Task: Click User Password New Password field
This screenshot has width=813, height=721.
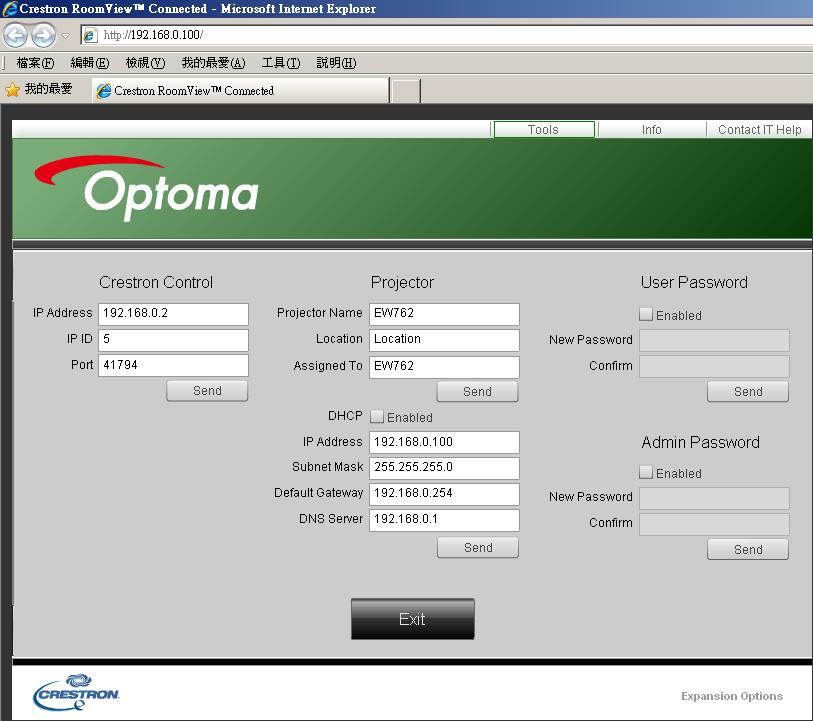Action: 714,341
